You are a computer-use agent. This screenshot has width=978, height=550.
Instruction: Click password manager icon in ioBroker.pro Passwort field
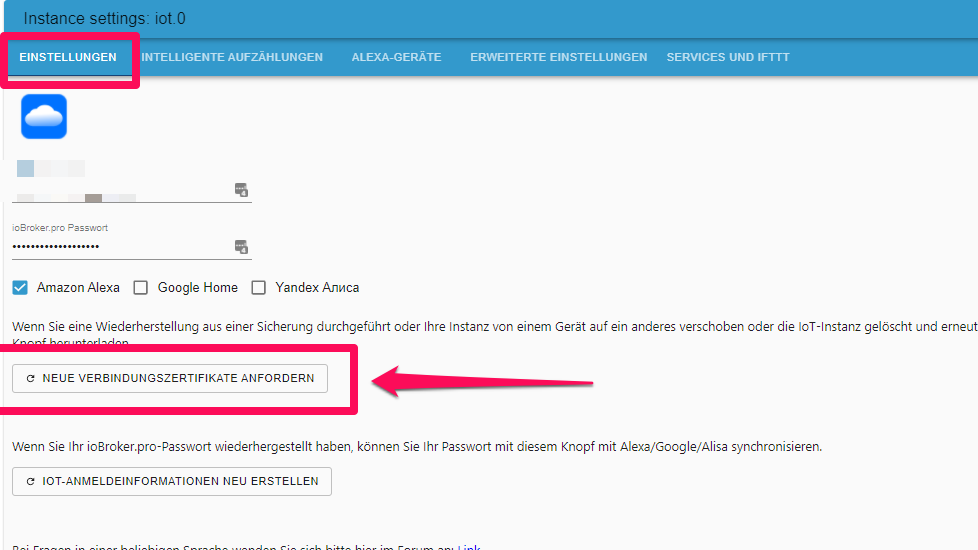(241, 247)
